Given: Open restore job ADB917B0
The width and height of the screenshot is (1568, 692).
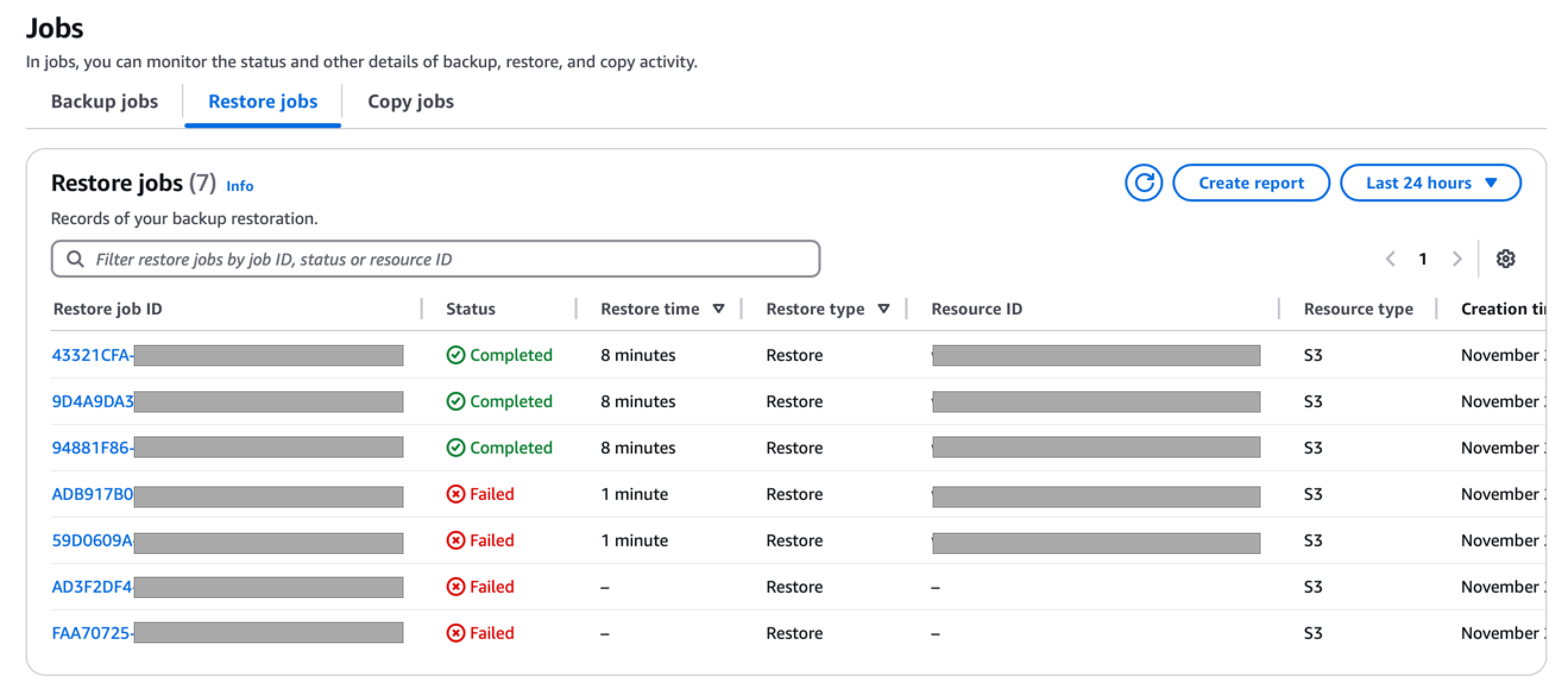Looking at the screenshot, I should coord(93,493).
